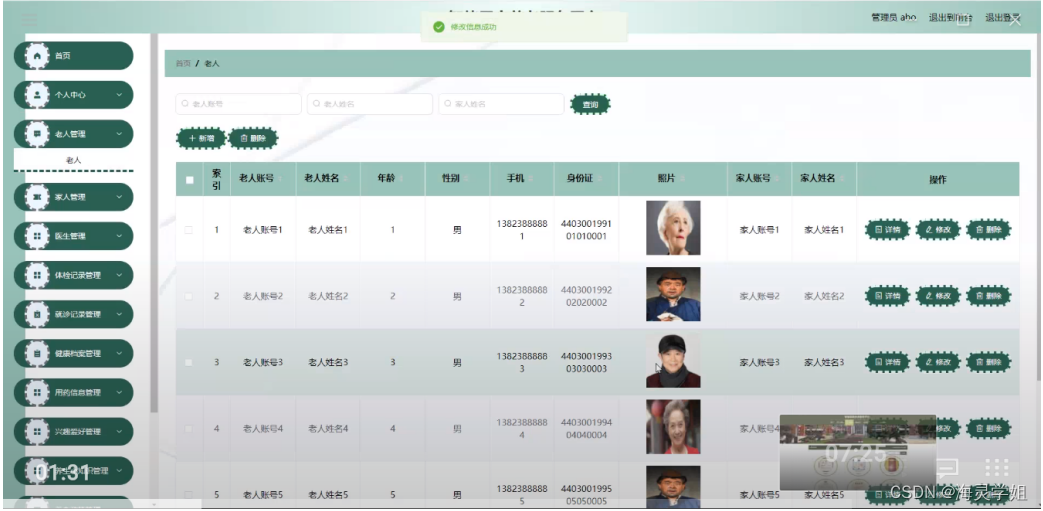The image size is (1043, 511).
Task: Click the 删除 batch delete button above table
Action: [253, 138]
